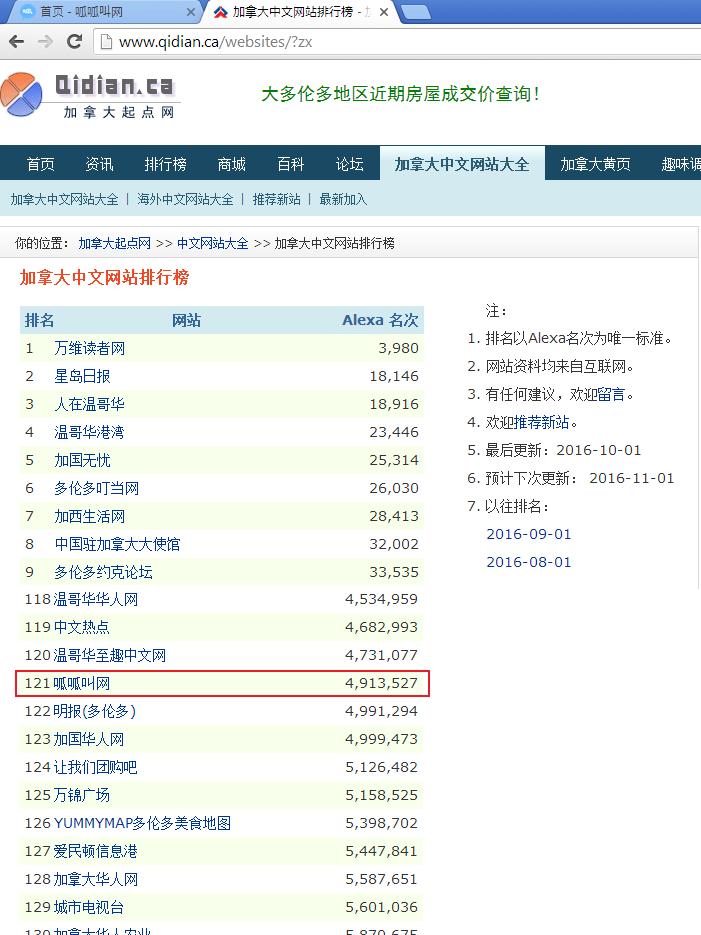Screen dimensions: 701x935
Task: Open the 让我们团购吧 site link
Action: 95,767
